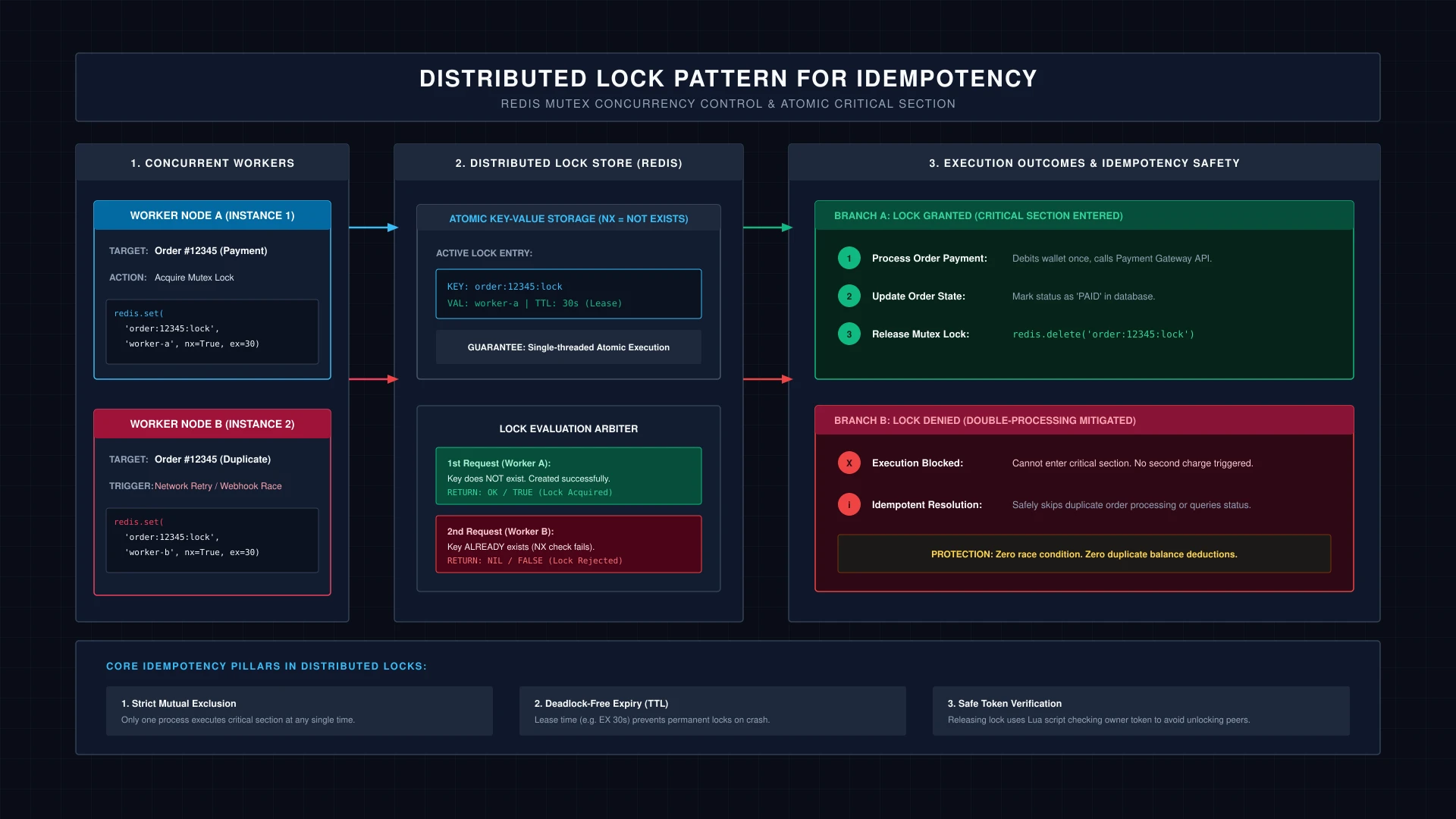1456x819 pixels.
Task: Click 'RETURN: NIL / FALSE (Lock Rejected)' text
Action: coord(535,561)
